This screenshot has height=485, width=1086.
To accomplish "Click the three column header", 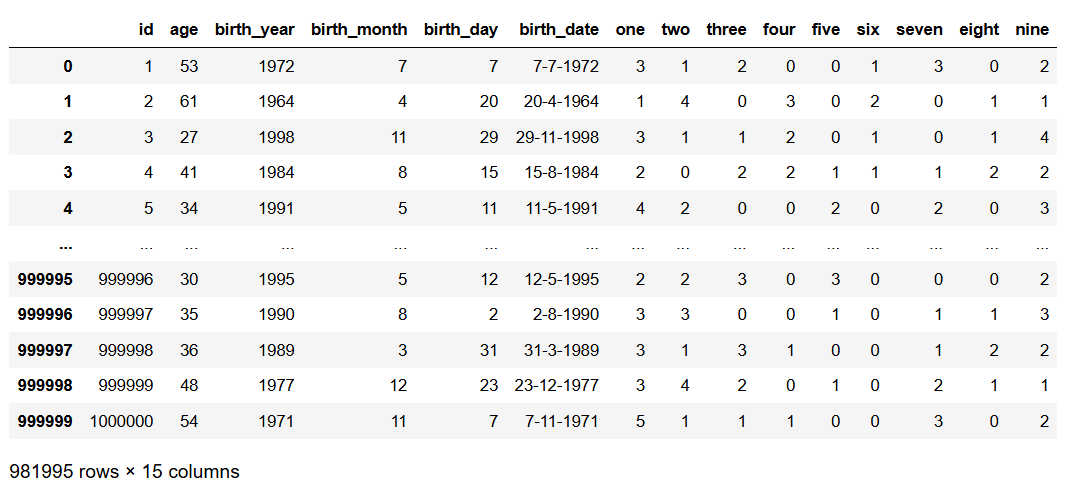I will pos(726,29).
